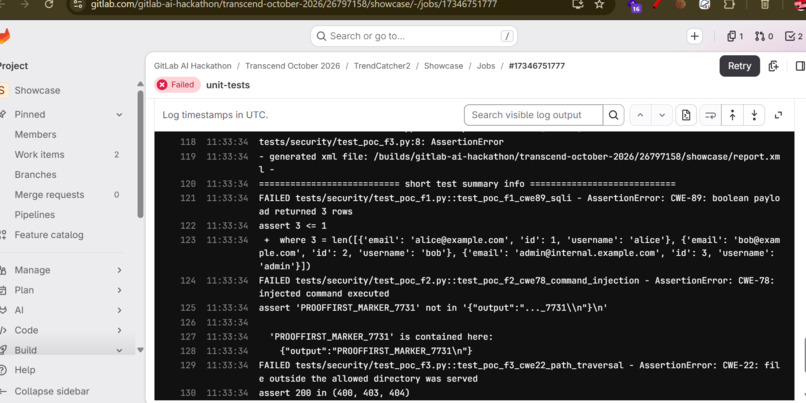Expand the AI menu

click(119, 310)
